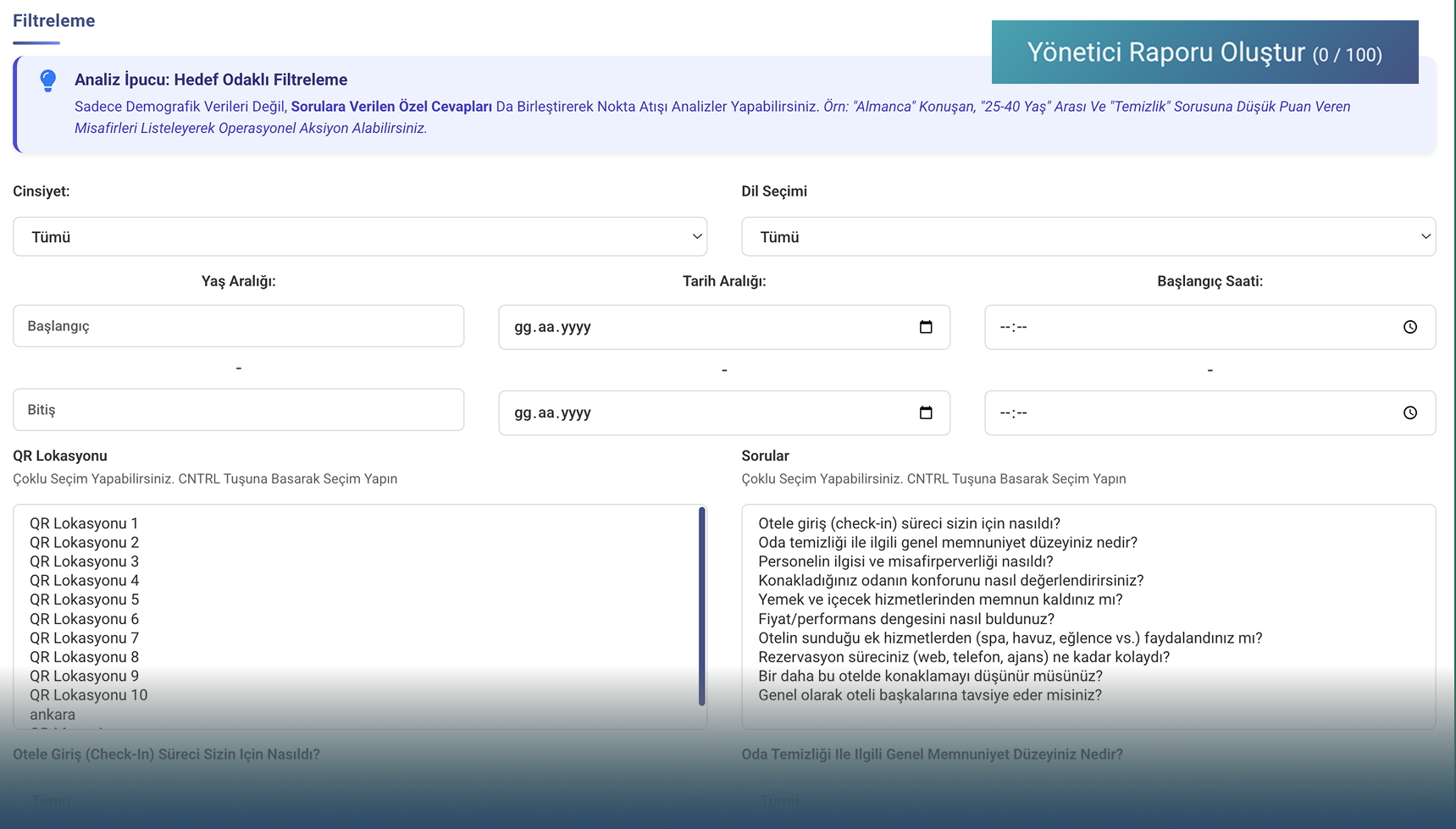
Task: Select the Fiyat/performans dengesini question
Action: [906, 619]
